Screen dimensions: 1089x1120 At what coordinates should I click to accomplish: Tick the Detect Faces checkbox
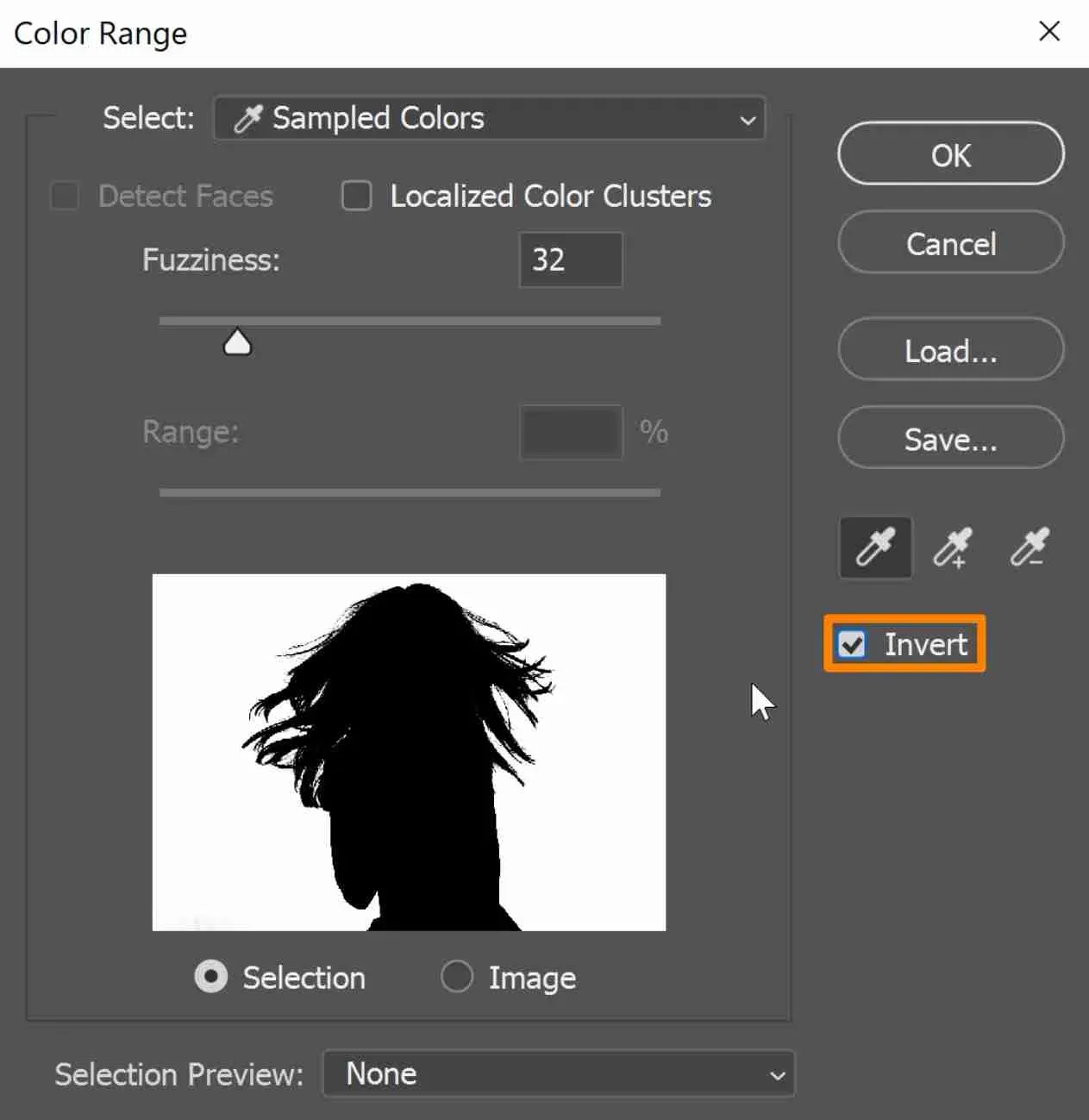click(x=66, y=196)
